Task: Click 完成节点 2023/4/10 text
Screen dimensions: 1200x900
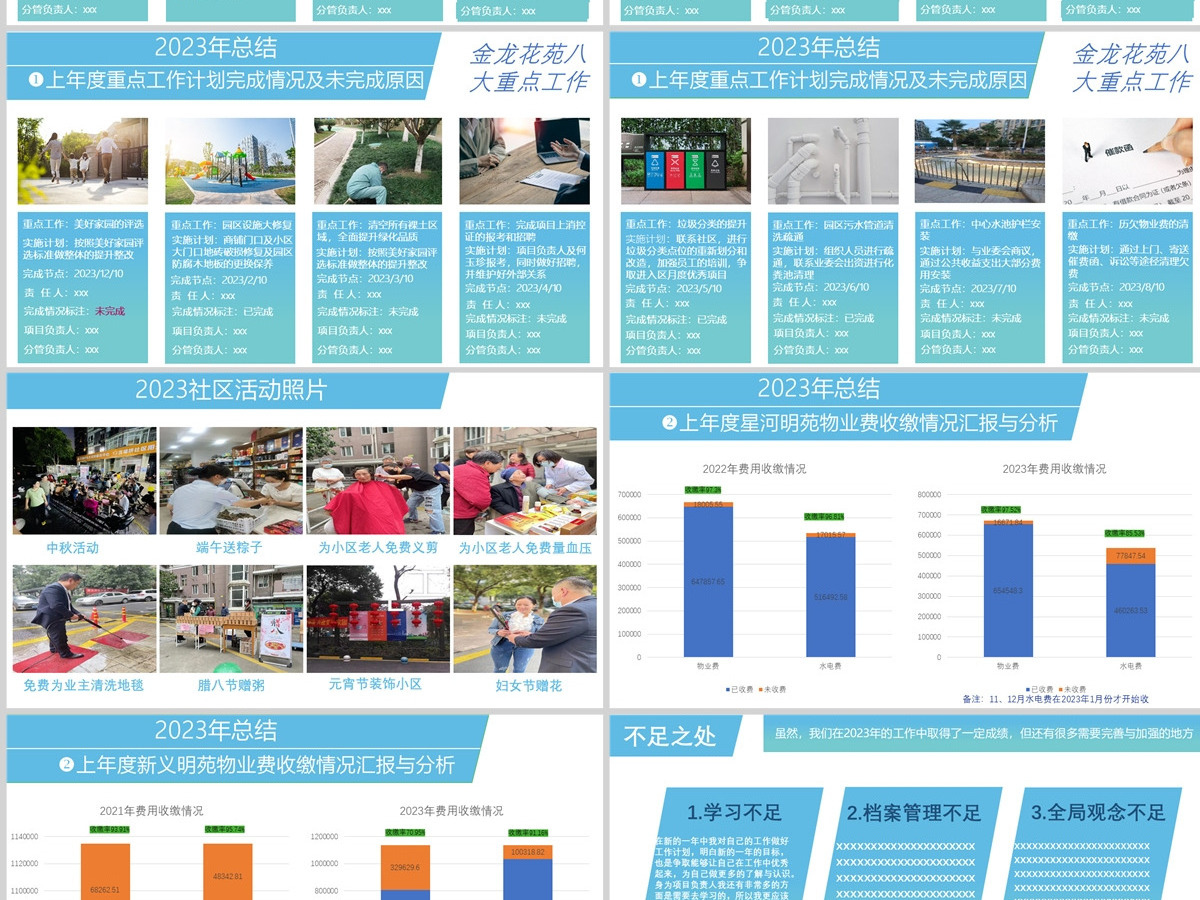Action: (513, 288)
